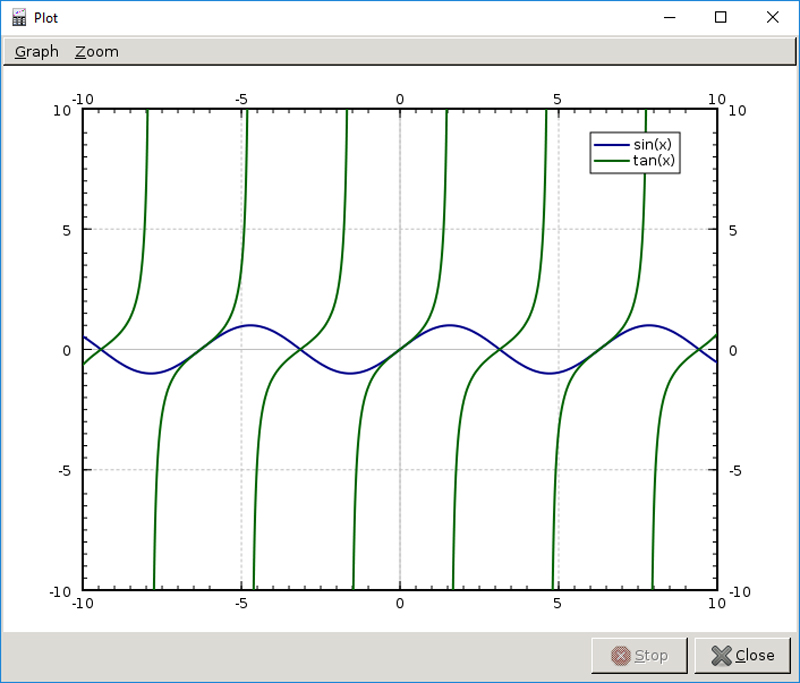800x683 pixels.
Task: Open the Graph menu
Action: [37, 52]
